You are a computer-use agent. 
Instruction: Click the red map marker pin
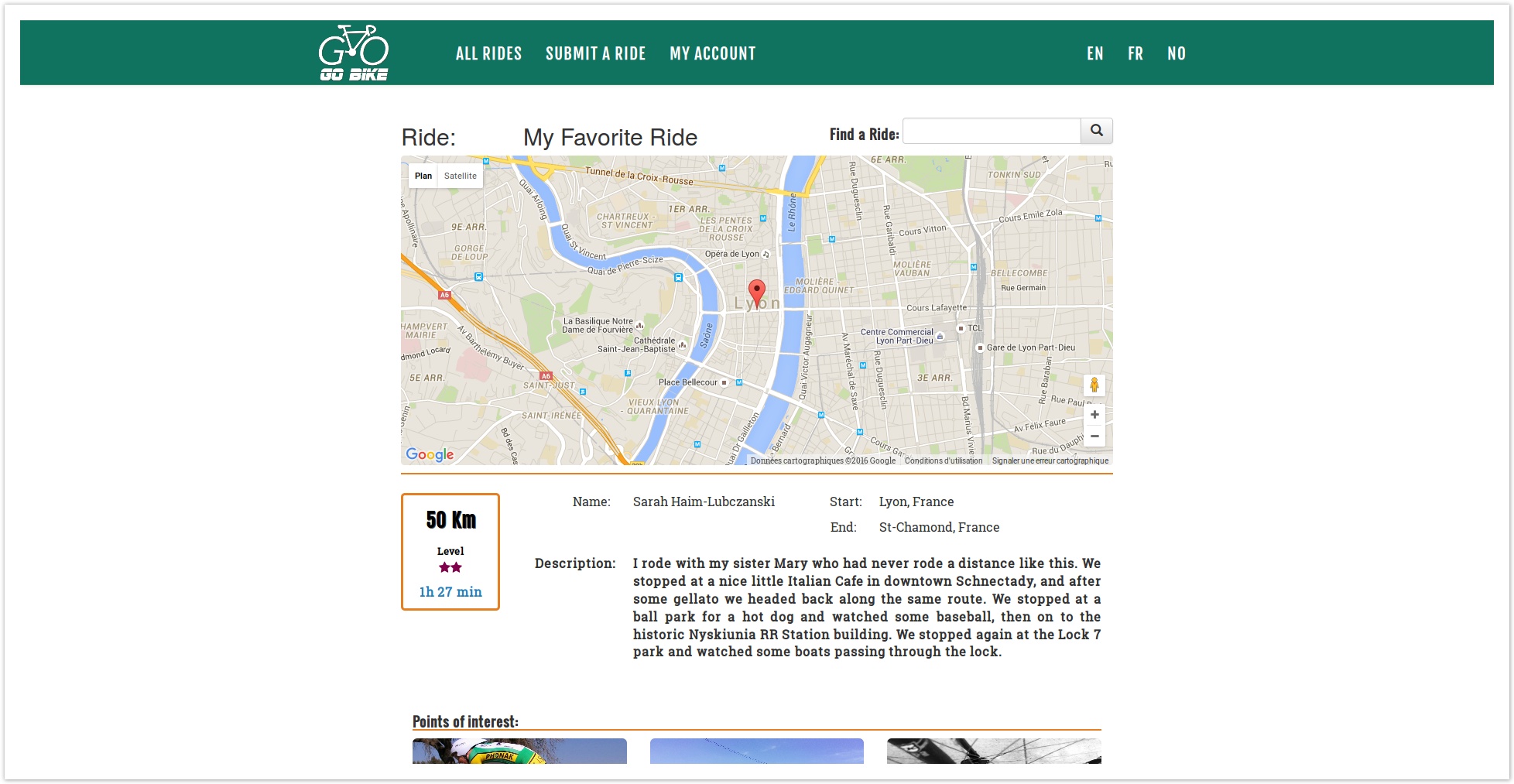click(757, 293)
